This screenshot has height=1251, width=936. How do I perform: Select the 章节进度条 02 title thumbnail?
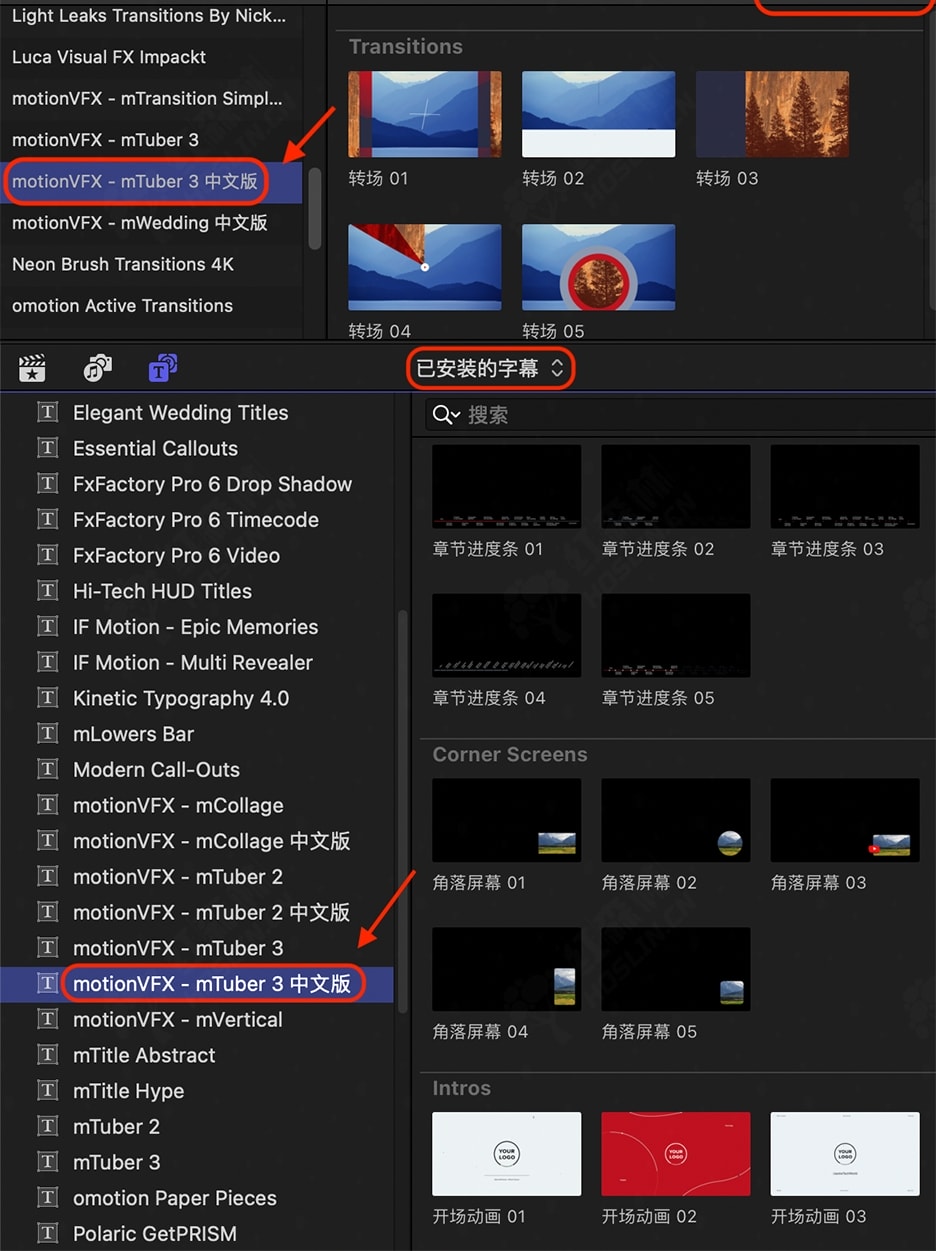[x=676, y=487]
